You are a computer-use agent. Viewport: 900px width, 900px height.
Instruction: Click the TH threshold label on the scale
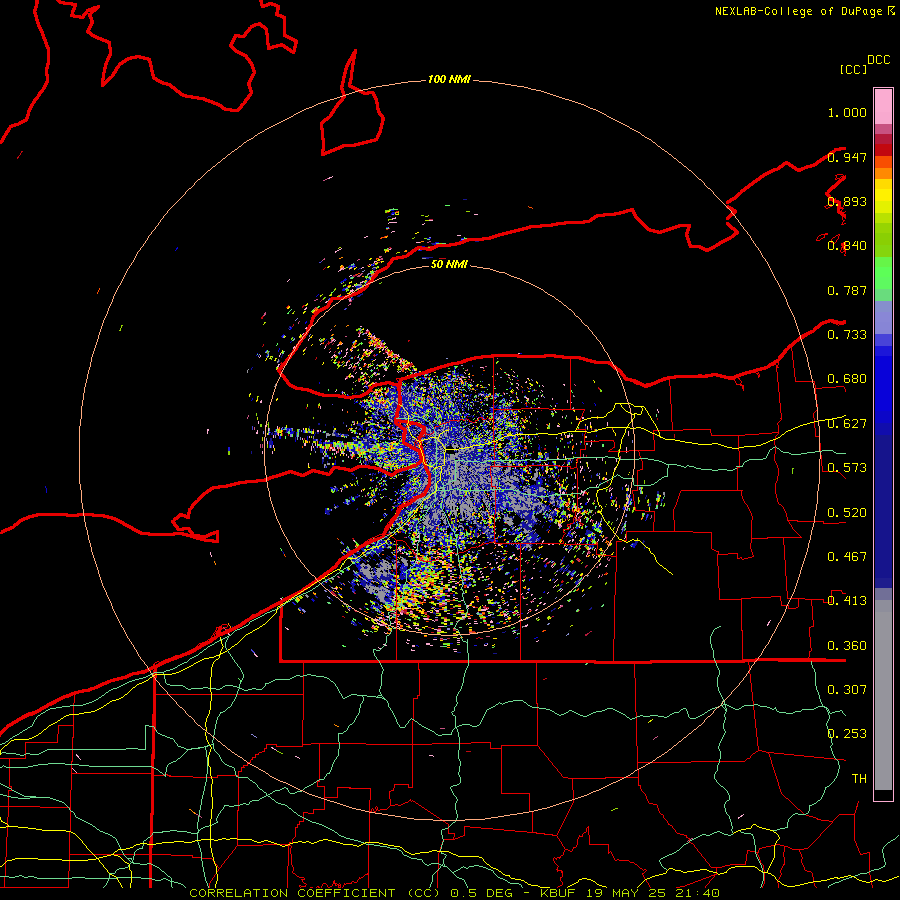859,778
